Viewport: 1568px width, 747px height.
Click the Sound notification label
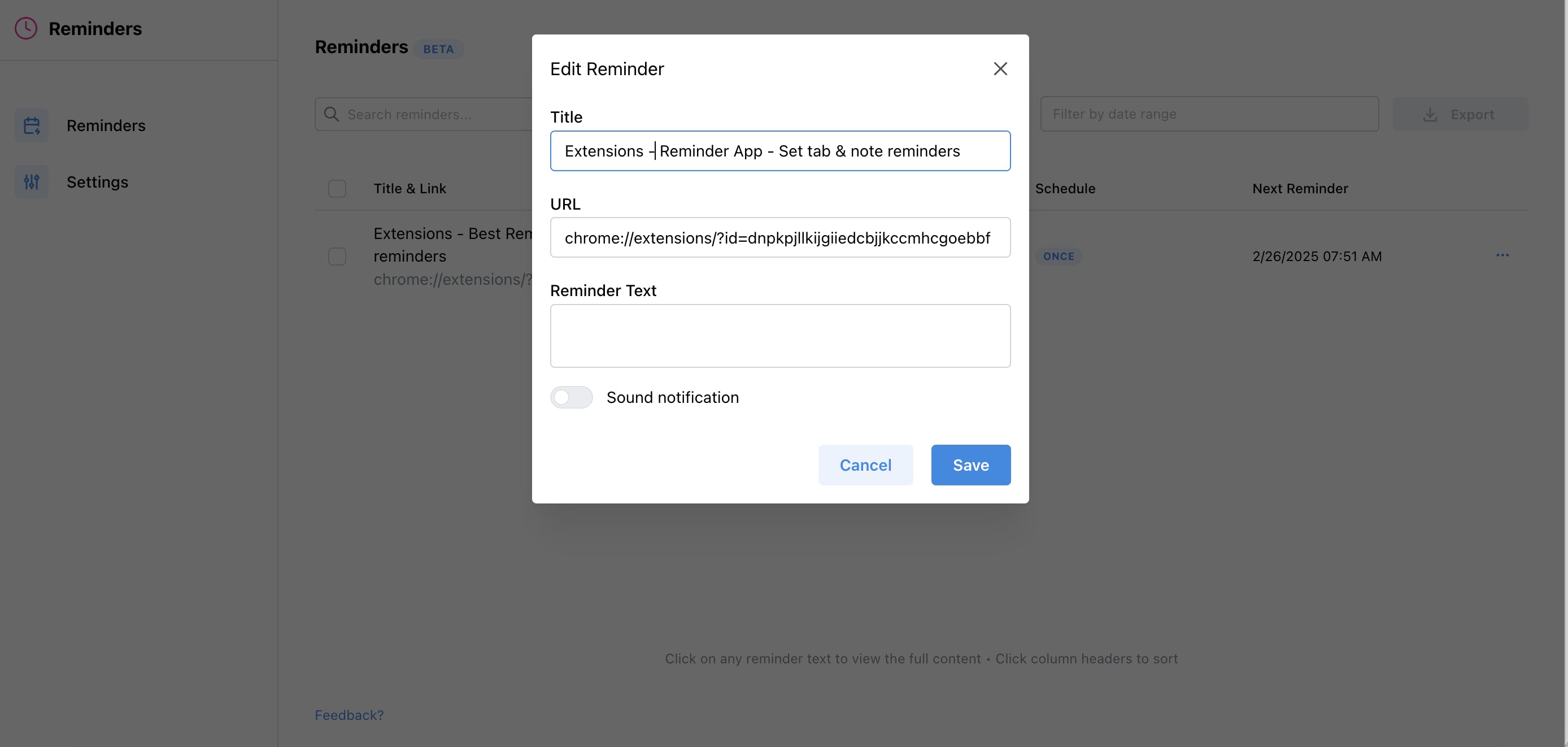(672, 398)
